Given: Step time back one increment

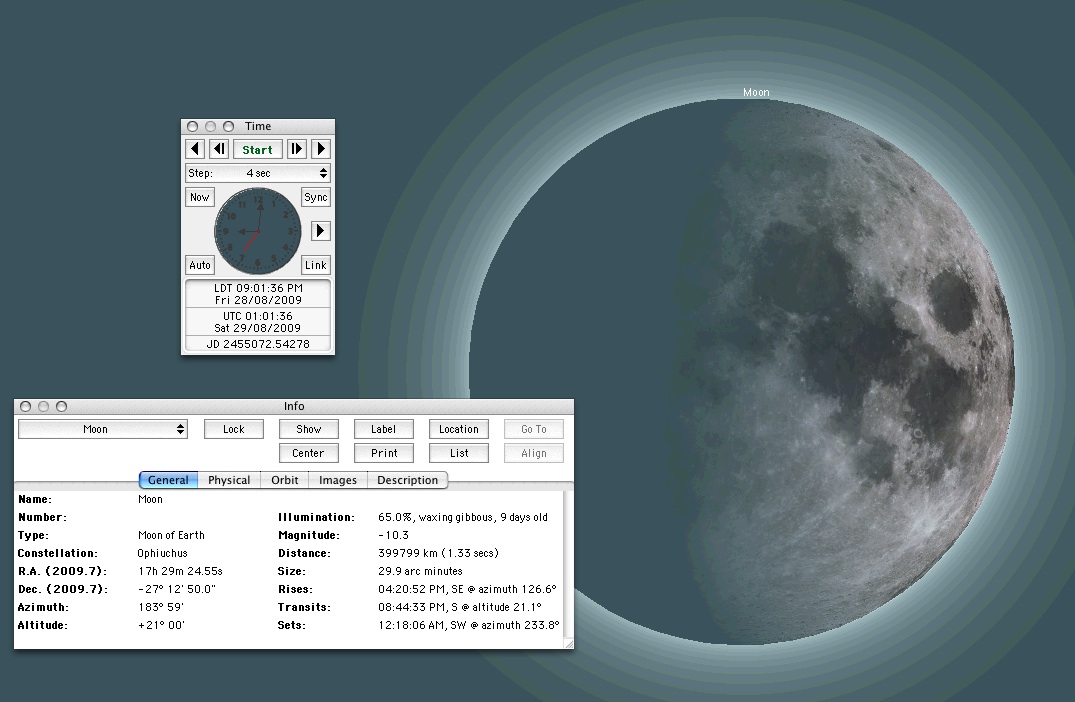Looking at the screenshot, I should tap(219, 149).
